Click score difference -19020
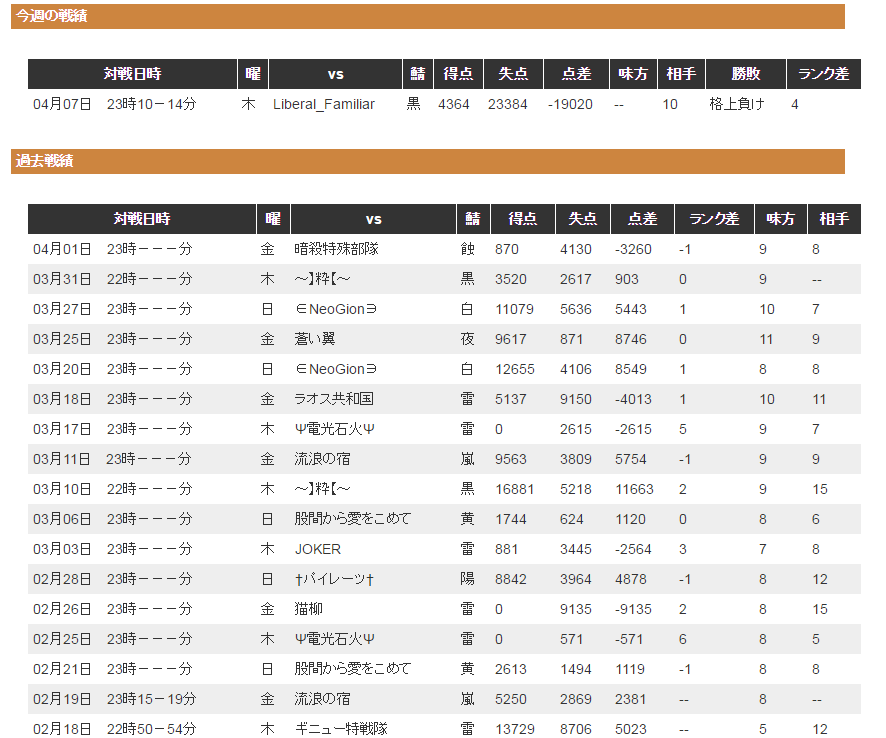The height and width of the screenshot is (738, 886). (570, 104)
